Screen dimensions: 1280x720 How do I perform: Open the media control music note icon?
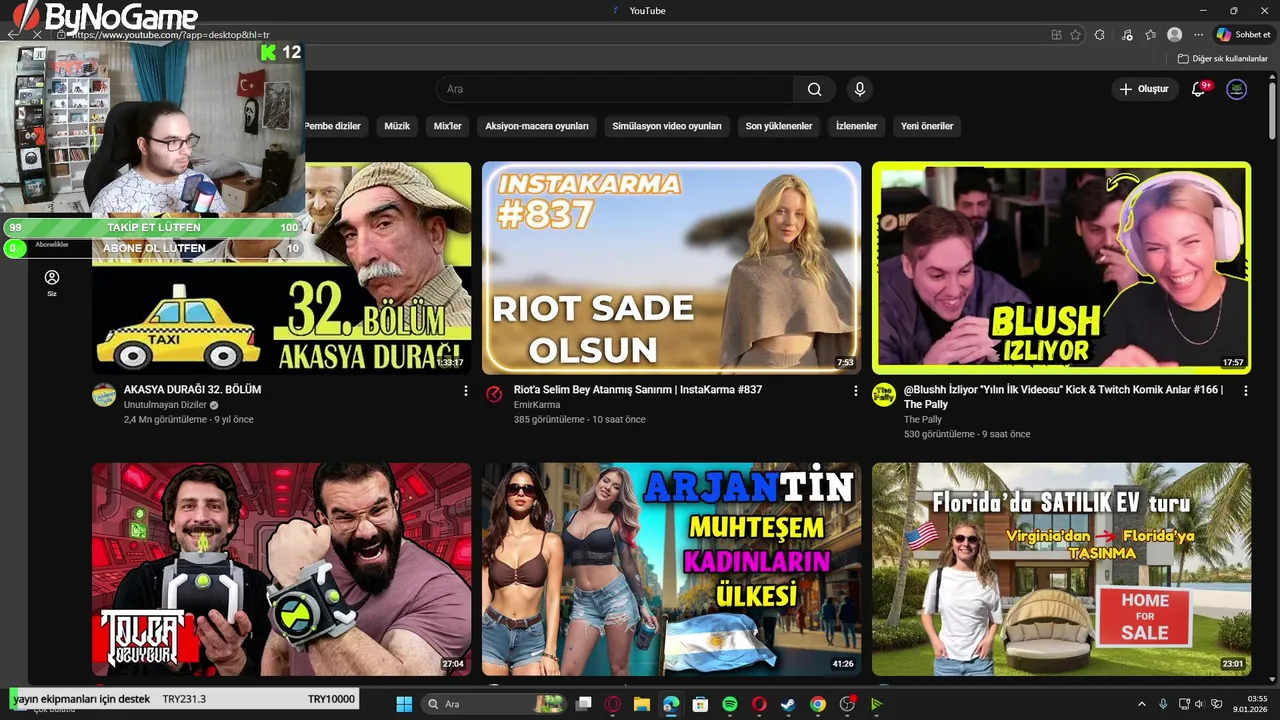[1127, 34]
